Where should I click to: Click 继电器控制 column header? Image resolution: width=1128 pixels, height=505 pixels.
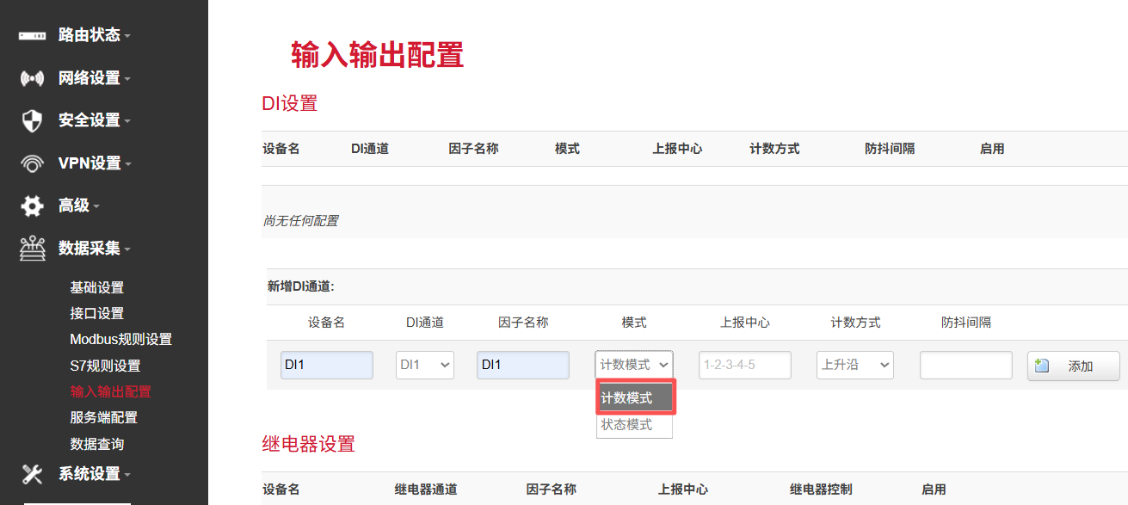click(x=821, y=490)
